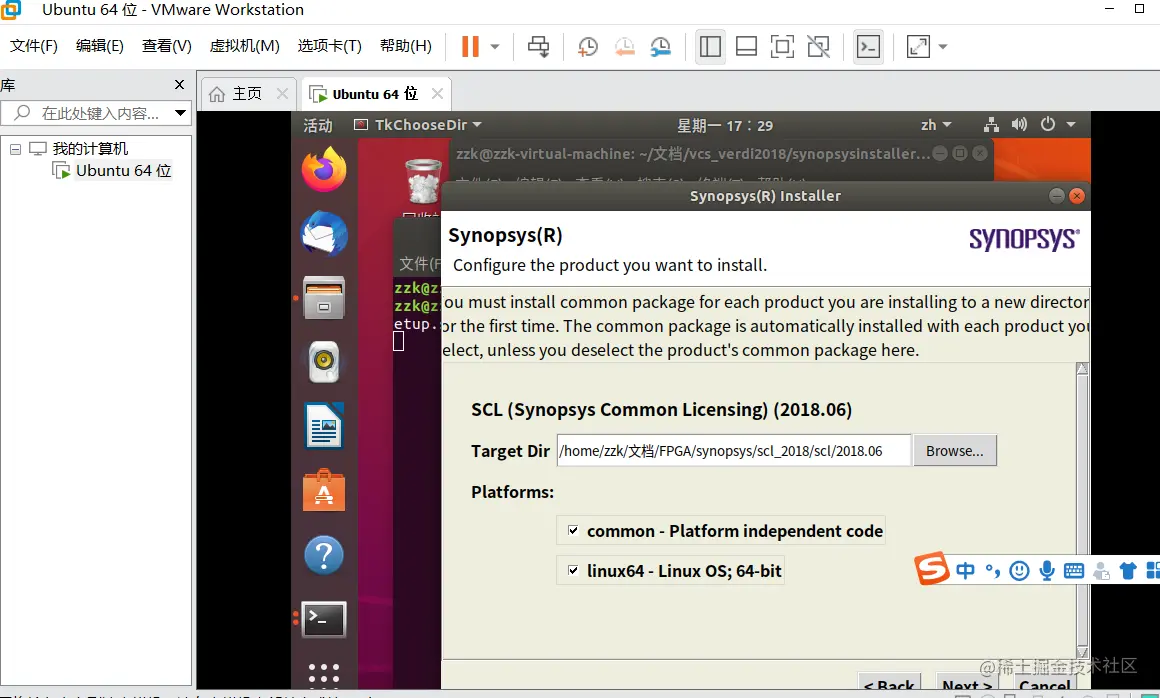Open the 活动 activities overview

coord(317,125)
